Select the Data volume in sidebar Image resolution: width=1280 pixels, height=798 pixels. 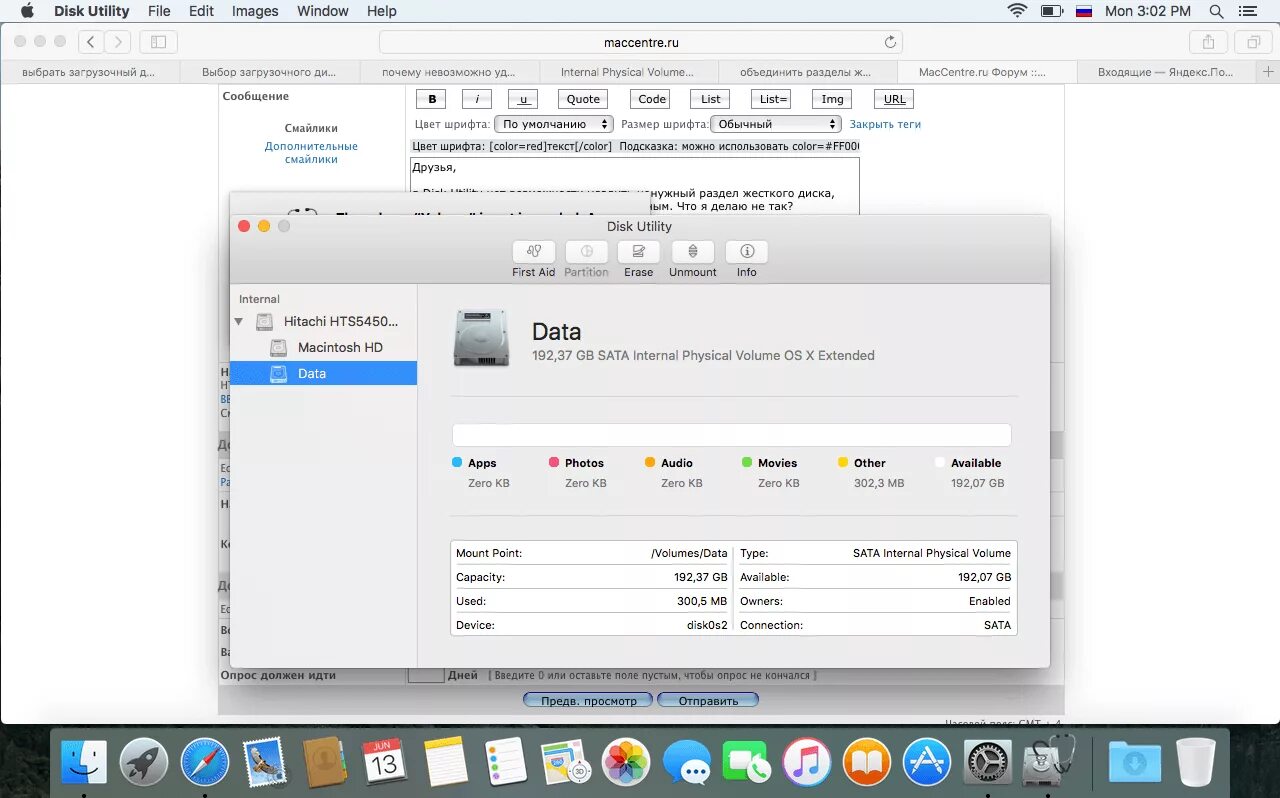[x=323, y=373]
